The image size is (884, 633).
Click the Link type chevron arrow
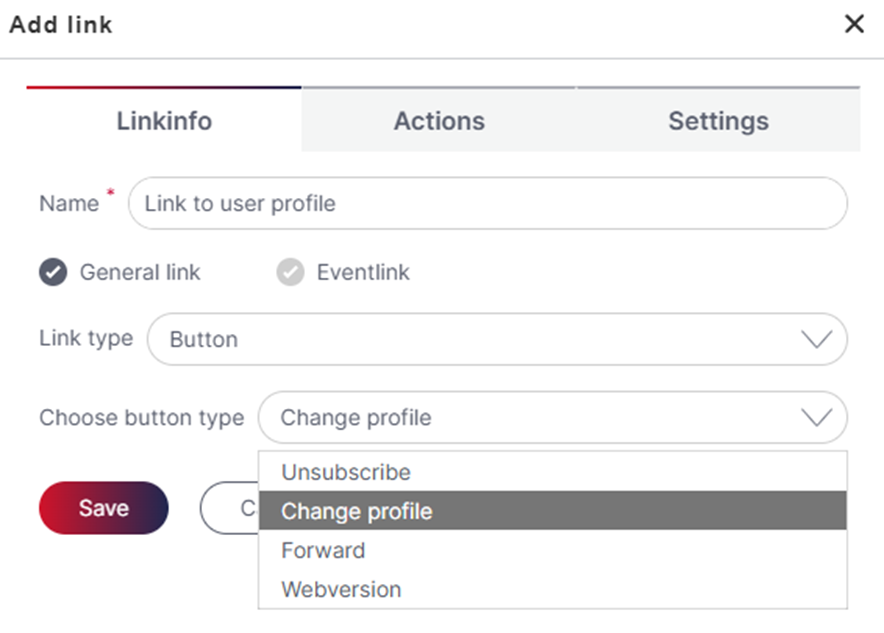[x=817, y=340]
